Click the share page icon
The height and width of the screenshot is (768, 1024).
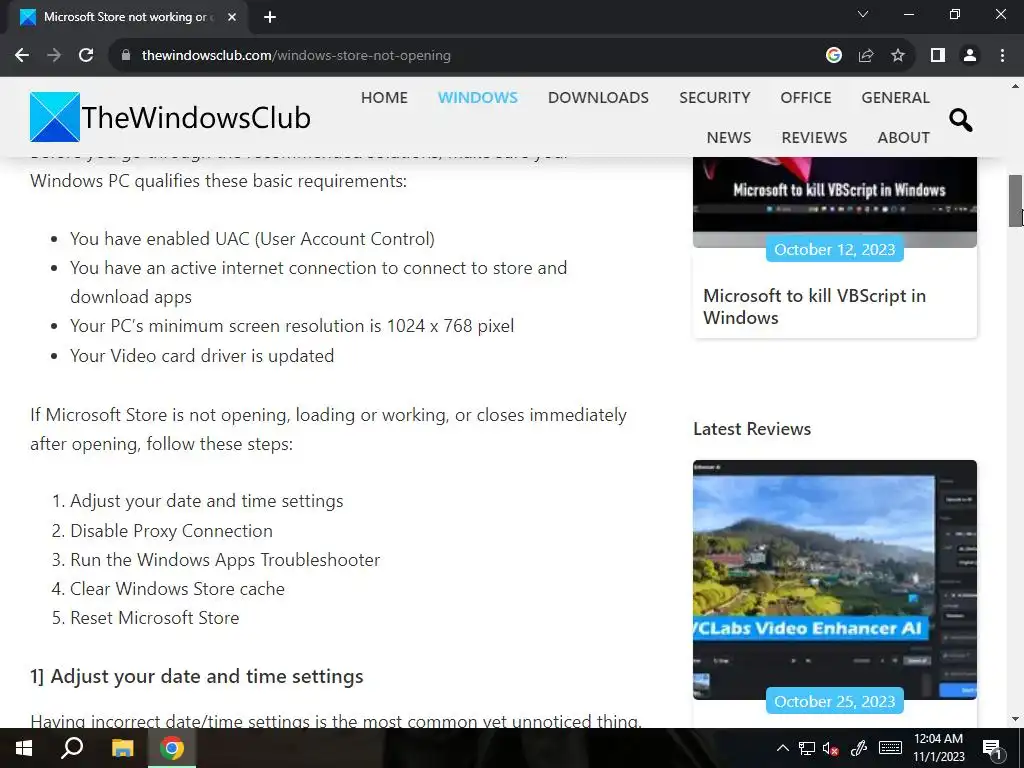point(866,56)
